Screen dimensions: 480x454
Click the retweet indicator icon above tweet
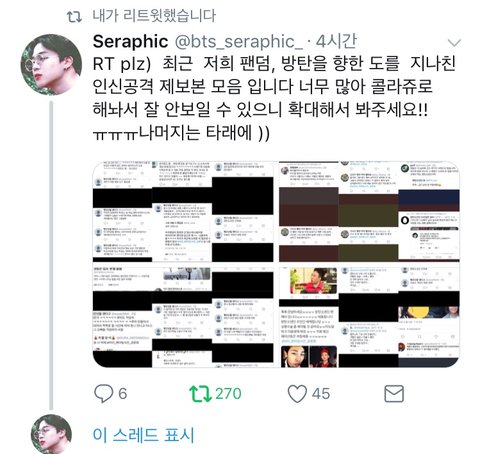(x=74, y=16)
